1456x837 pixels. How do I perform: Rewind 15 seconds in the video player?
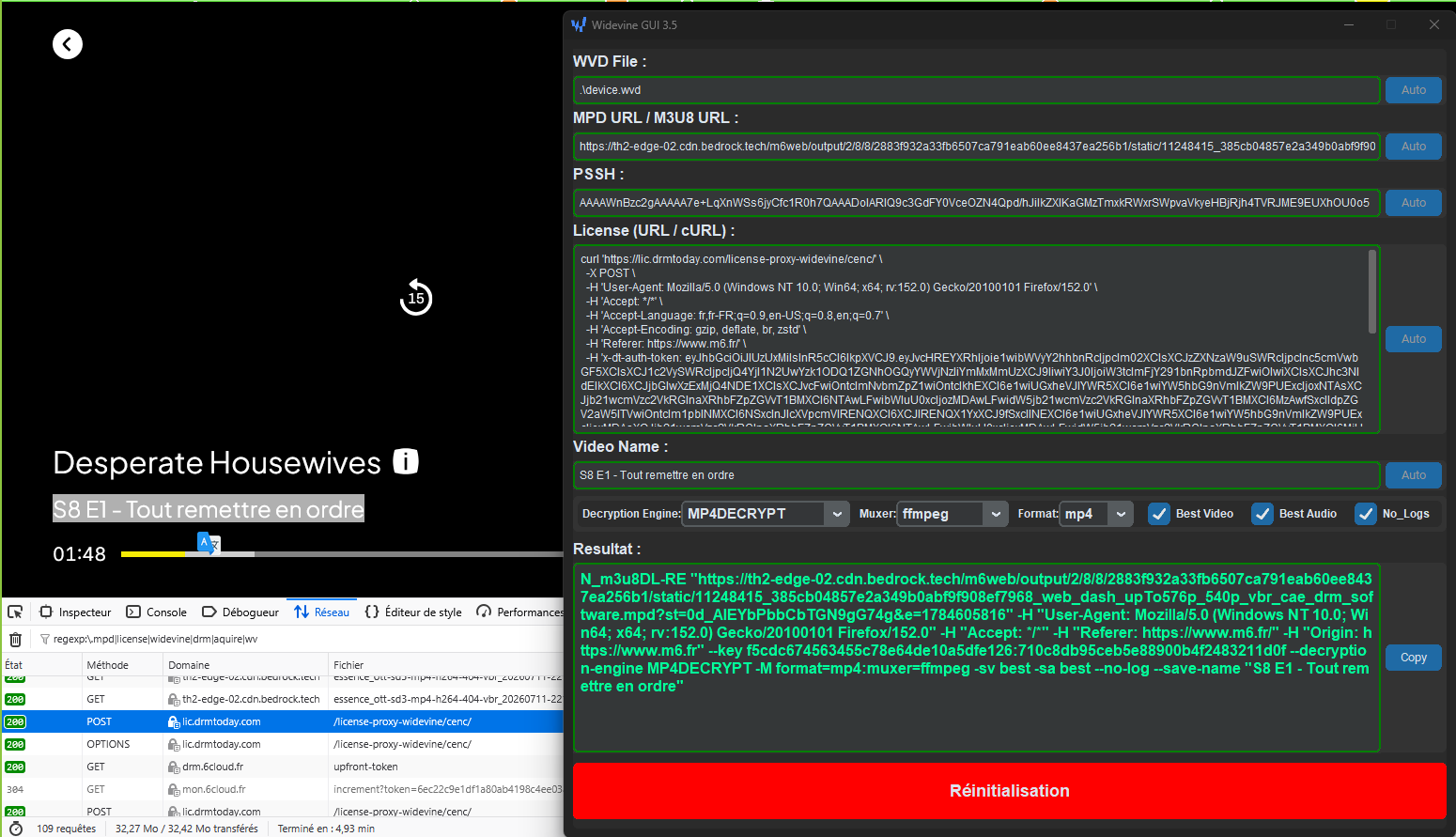point(416,298)
